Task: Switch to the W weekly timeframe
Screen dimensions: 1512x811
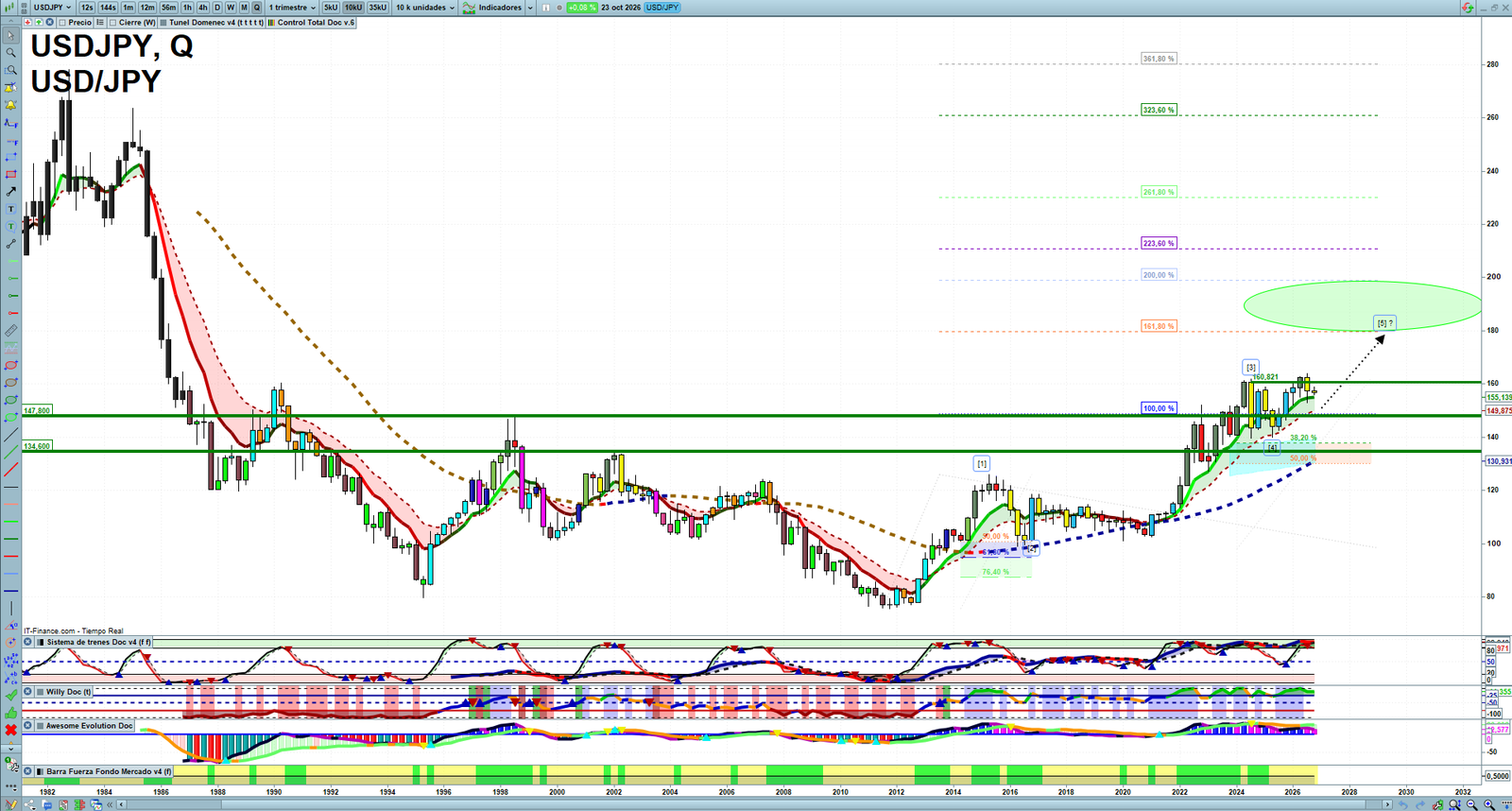Action: pos(231,8)
